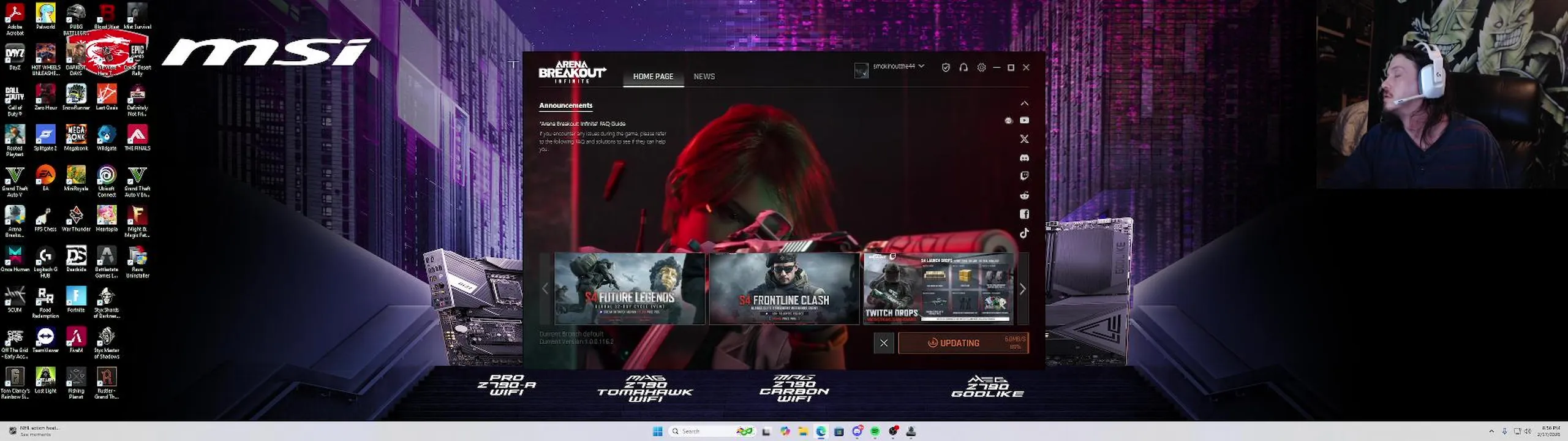Launch Splitgate 2 desktop shortcut
This screenshot has width=1568, height=441.
[45, 138]
